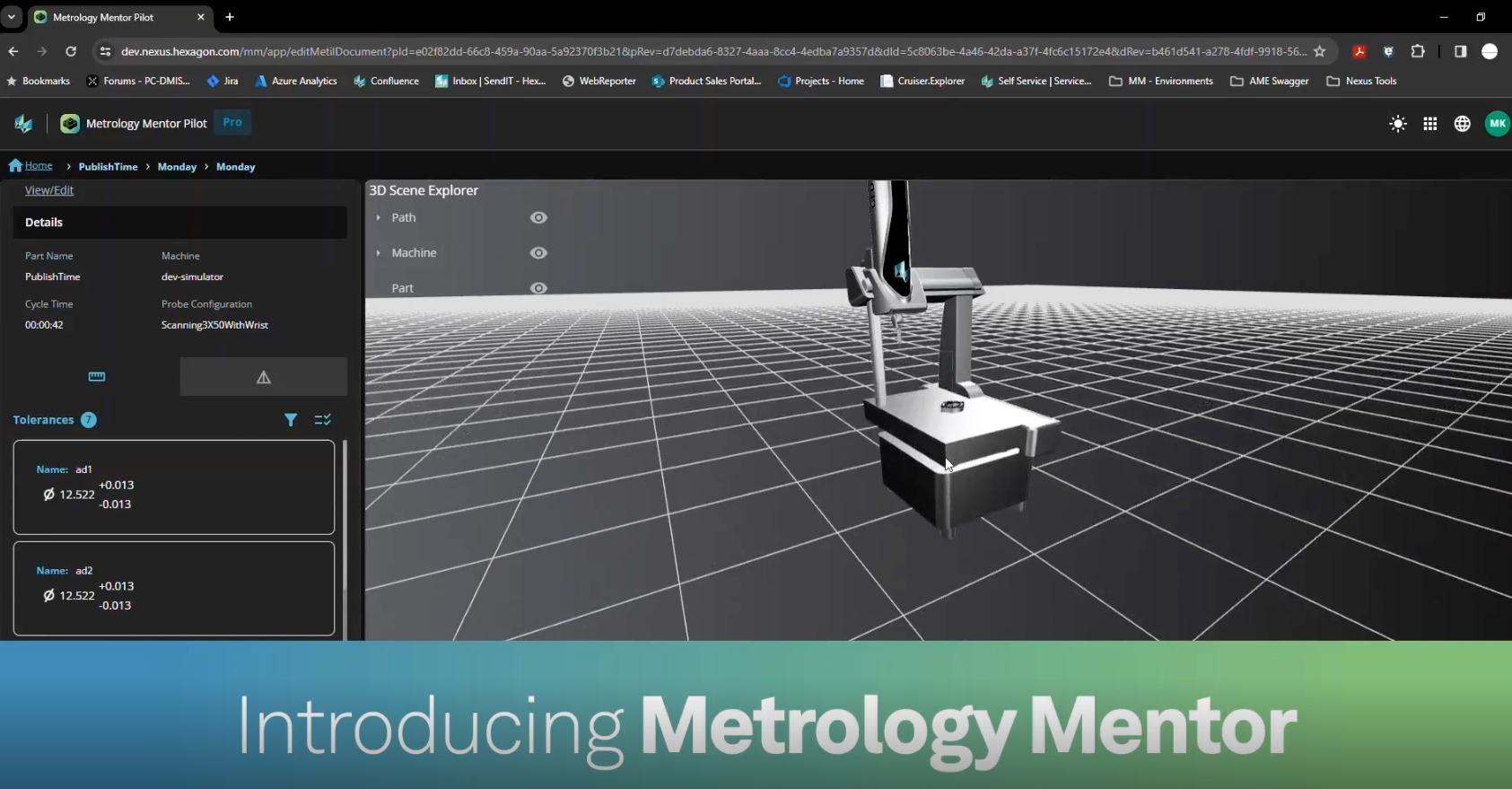
Task: Select the ad1 tolerance card
Action: point(173,487)
